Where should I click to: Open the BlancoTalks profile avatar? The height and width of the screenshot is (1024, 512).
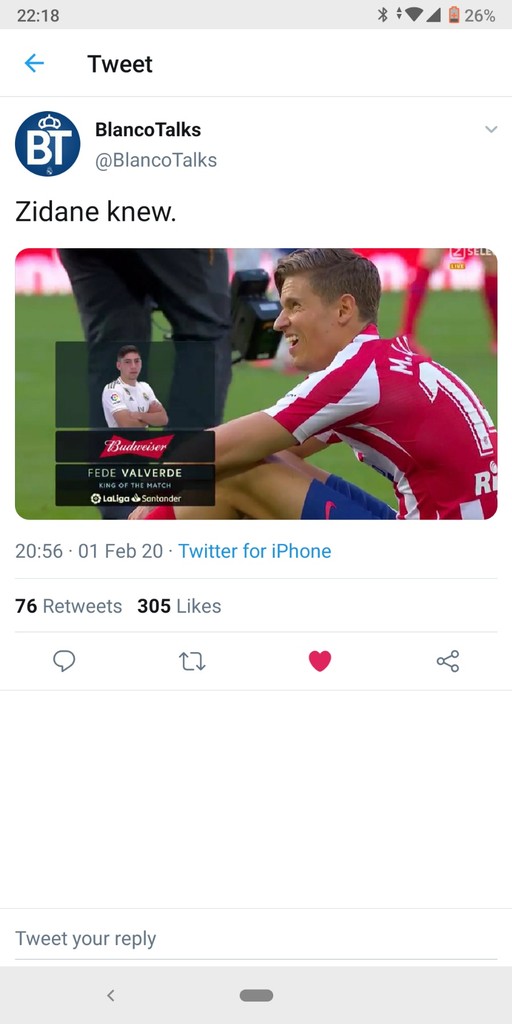click(x=48, y=144)
